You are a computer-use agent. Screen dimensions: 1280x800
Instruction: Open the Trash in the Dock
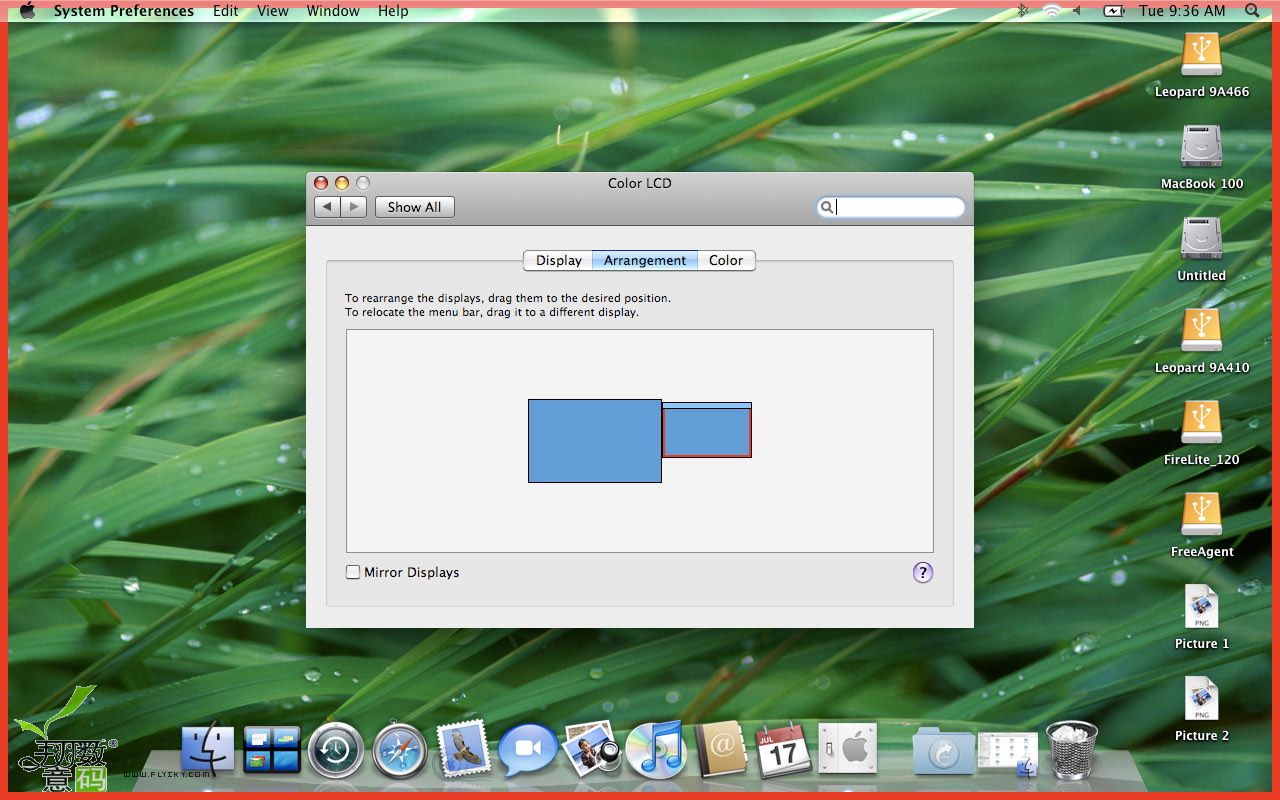1071,749
